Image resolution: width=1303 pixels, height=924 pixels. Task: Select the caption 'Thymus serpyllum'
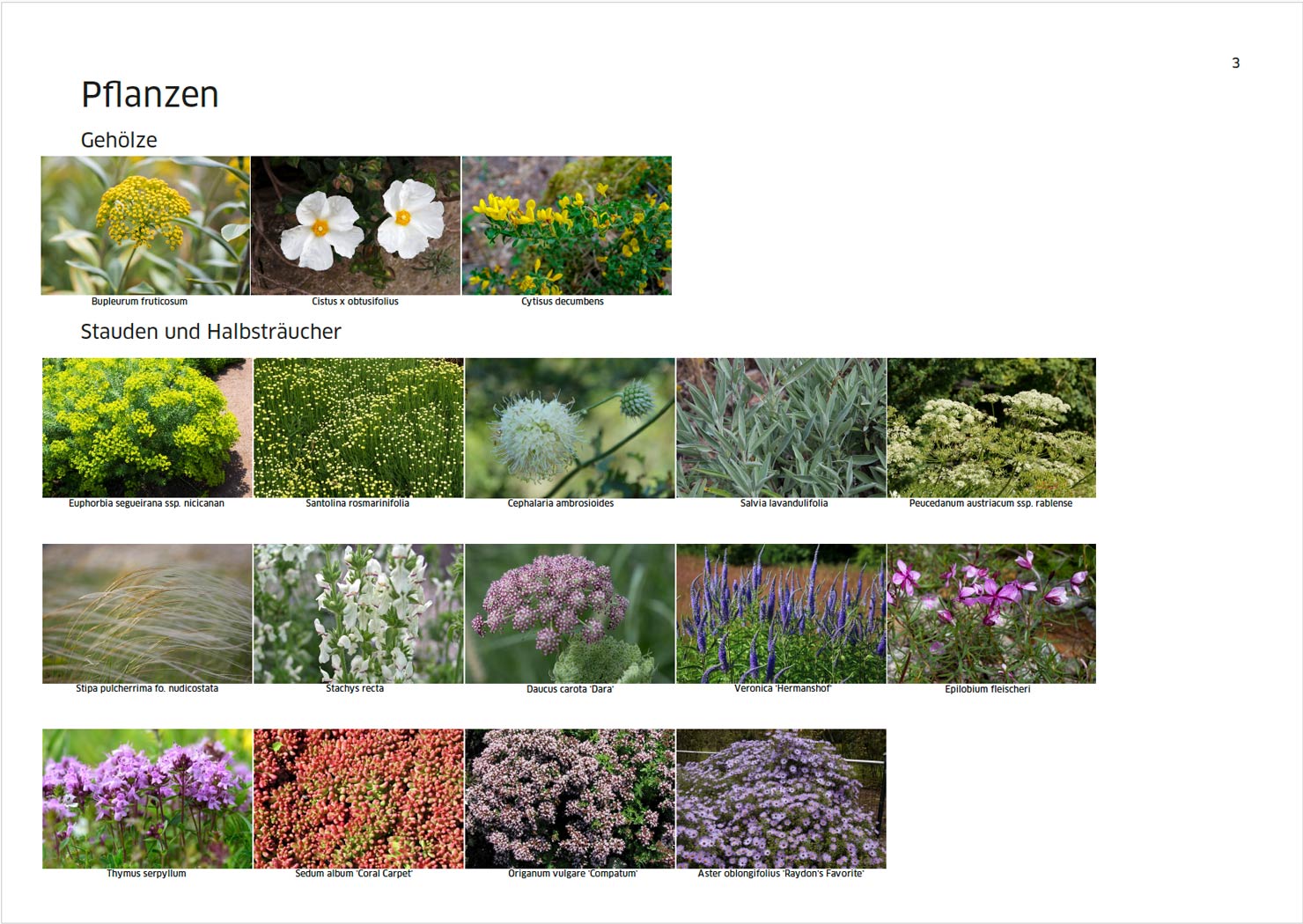146,874
